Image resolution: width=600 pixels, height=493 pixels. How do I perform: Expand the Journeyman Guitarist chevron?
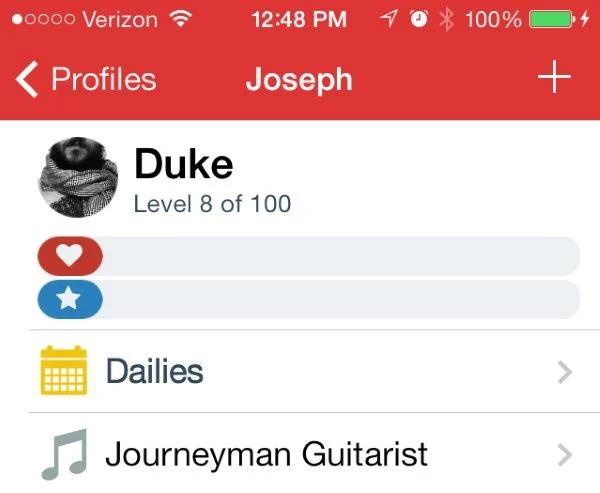(565, 455)
